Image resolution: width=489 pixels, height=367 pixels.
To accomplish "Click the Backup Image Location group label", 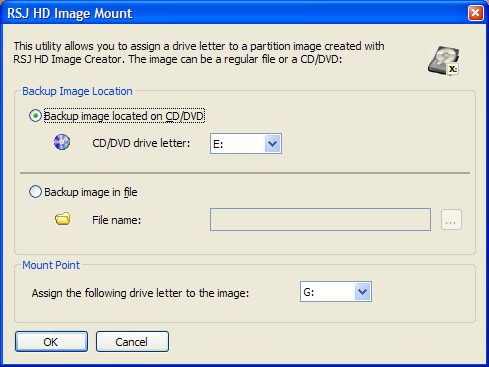I will [x=77, y=91].
